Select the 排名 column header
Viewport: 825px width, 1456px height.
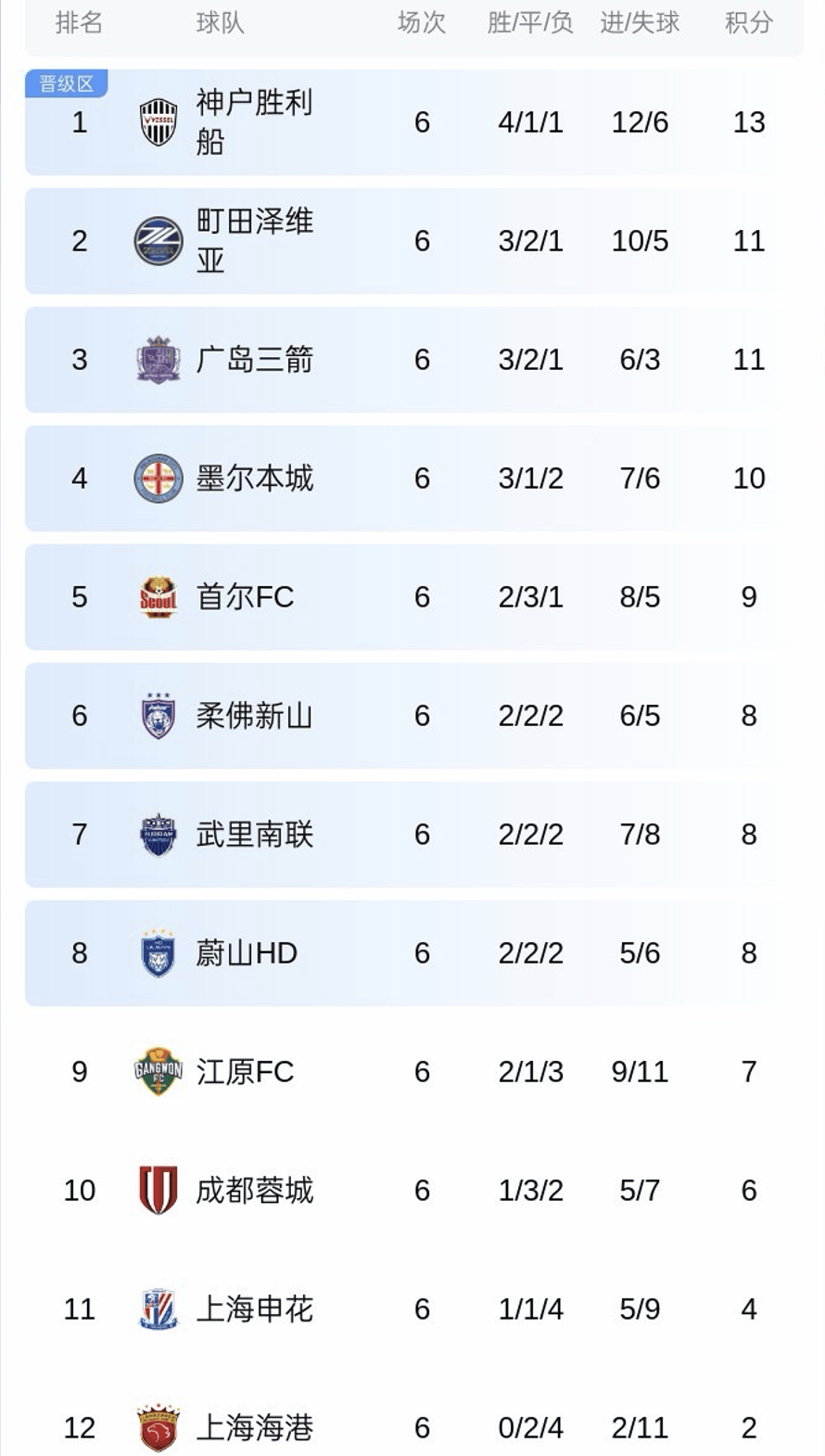pos(79,22)
